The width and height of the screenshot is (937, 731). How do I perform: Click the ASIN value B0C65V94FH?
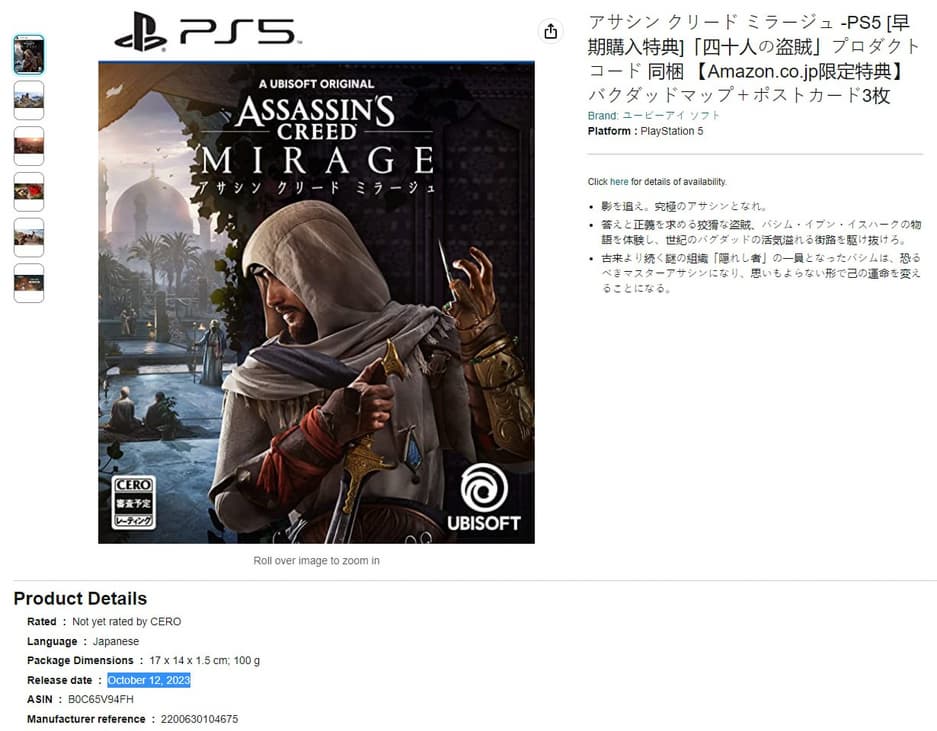click(x=101, y=699)
